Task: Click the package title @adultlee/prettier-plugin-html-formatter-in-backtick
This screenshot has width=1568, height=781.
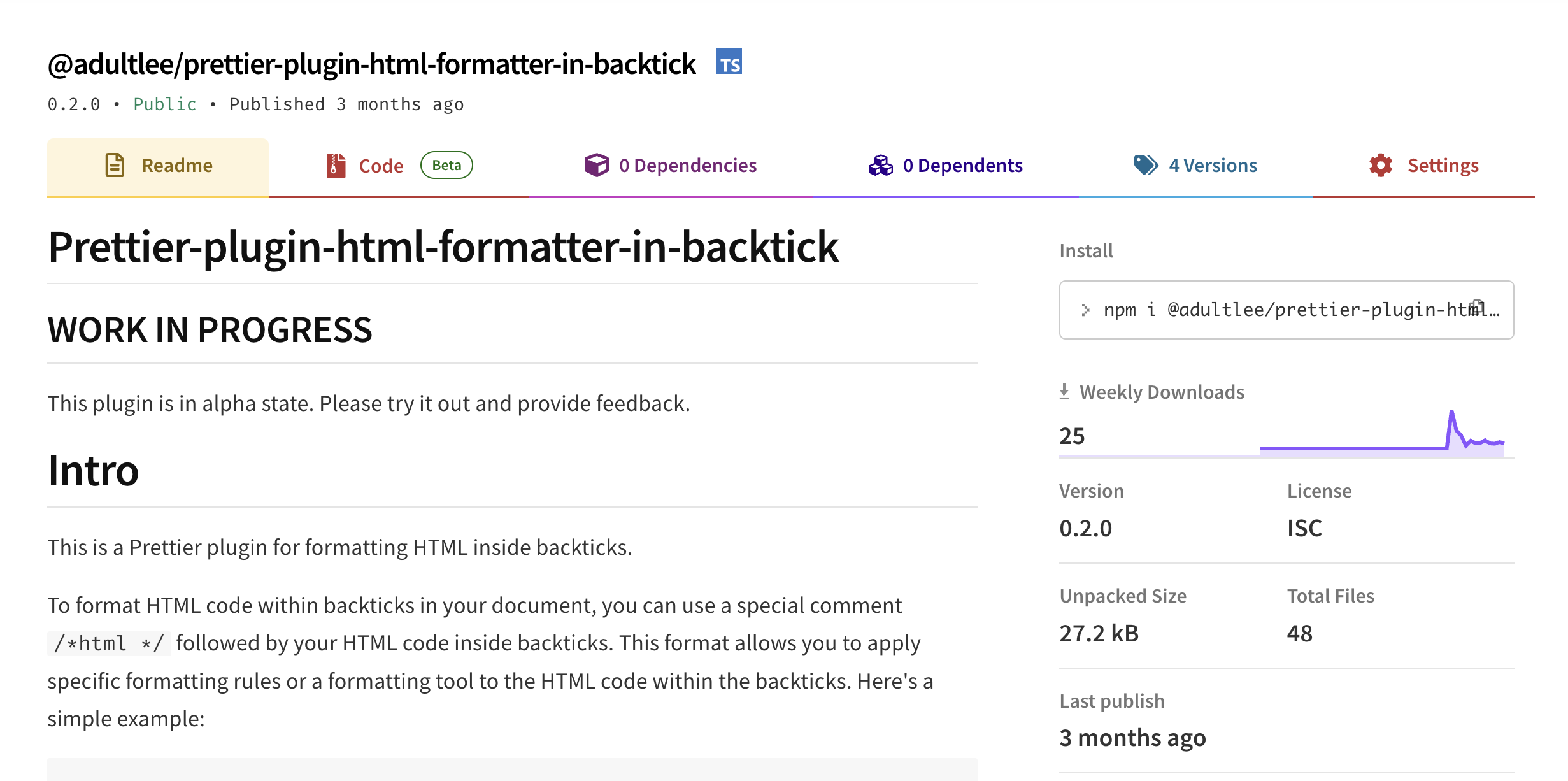Action: [372, 64]
